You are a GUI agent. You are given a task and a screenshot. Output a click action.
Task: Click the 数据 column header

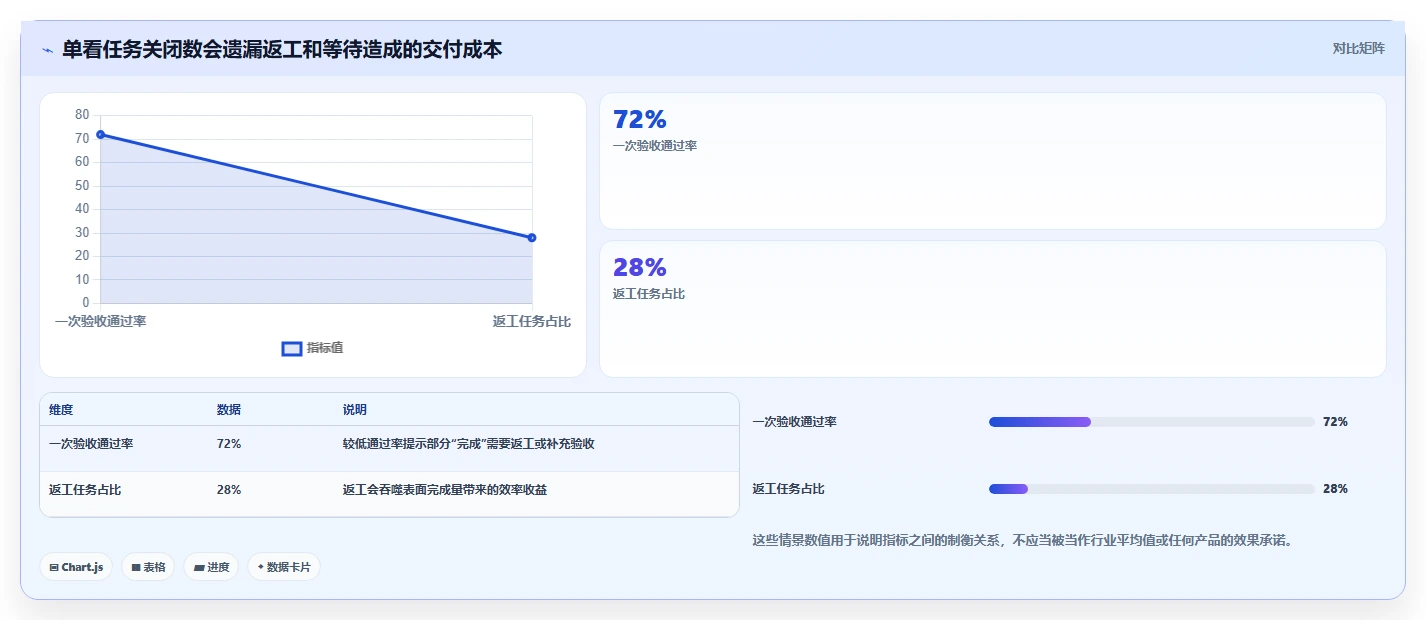click(229, 410)
